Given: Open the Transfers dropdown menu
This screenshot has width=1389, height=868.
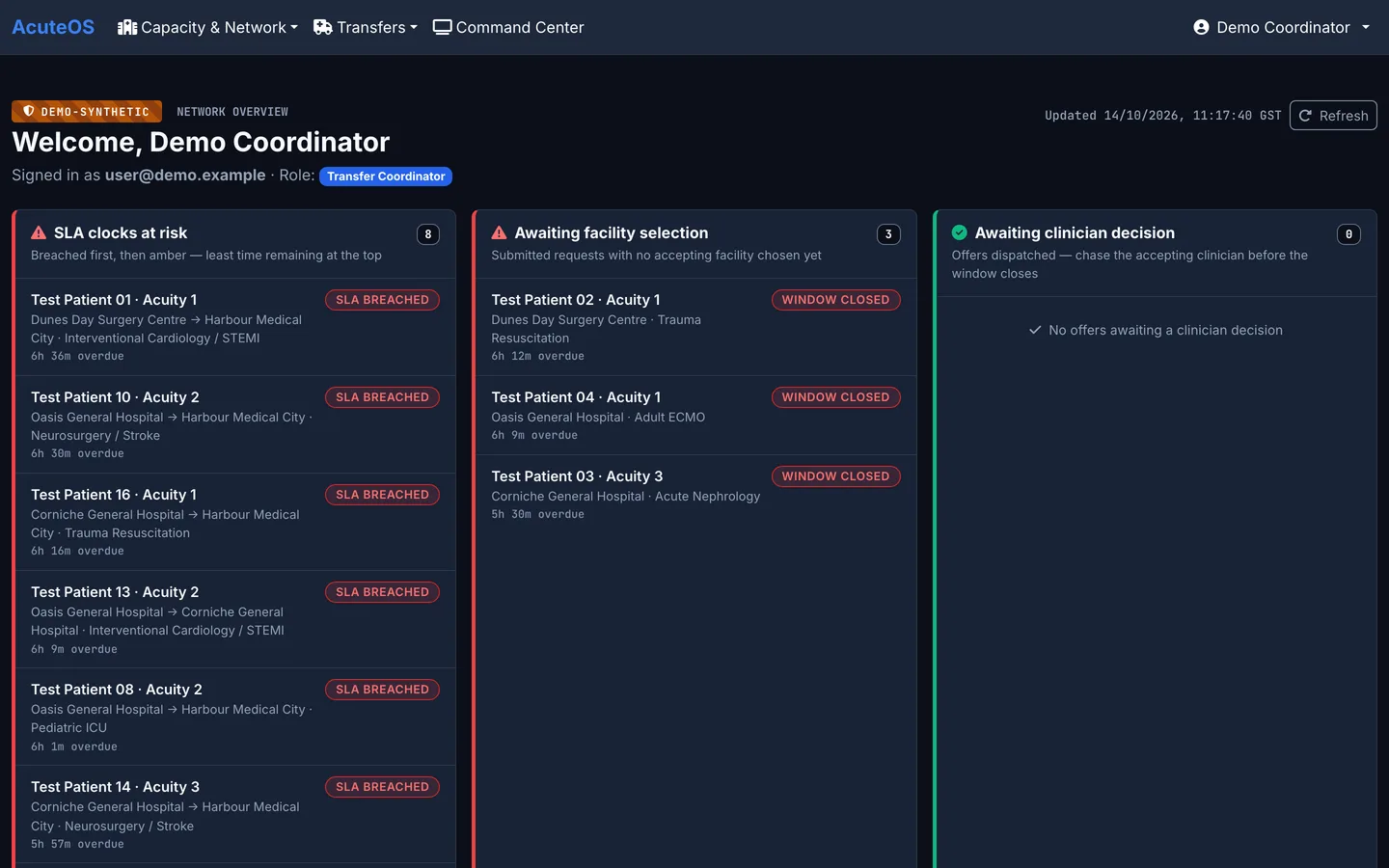Looking at the screenshot, I should tap(366, 27).
